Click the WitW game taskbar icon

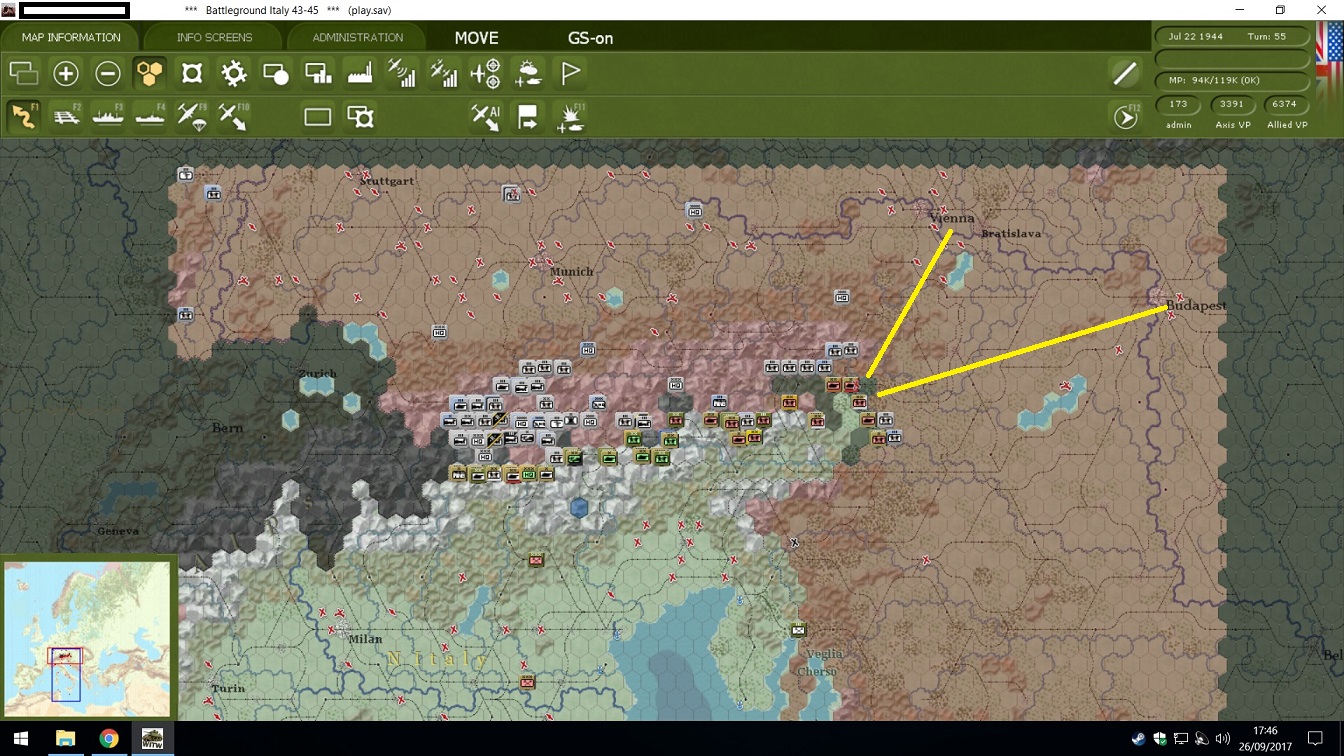click(153, 739)
